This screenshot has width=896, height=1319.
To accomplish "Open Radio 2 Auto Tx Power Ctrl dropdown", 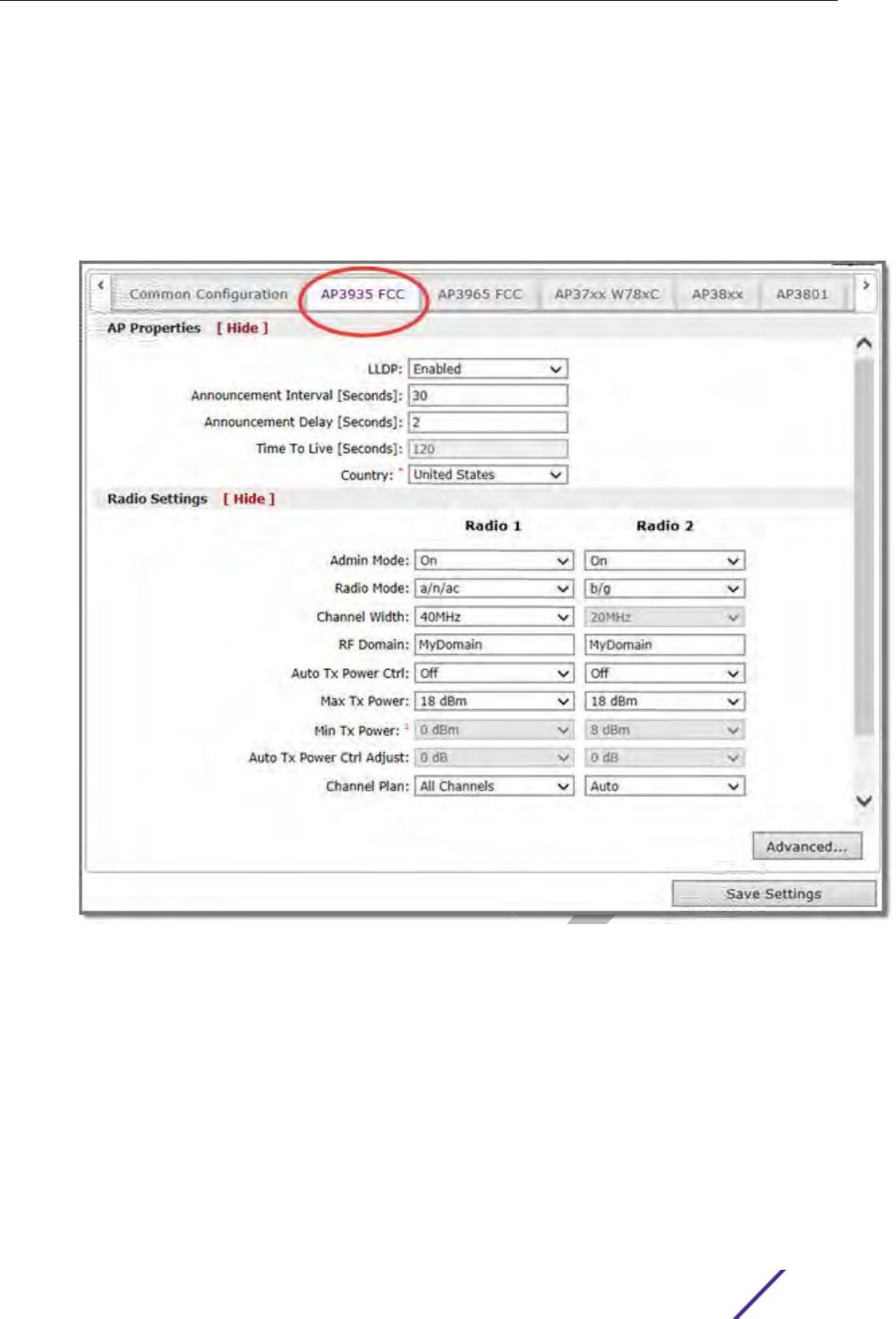I will 665,673.
